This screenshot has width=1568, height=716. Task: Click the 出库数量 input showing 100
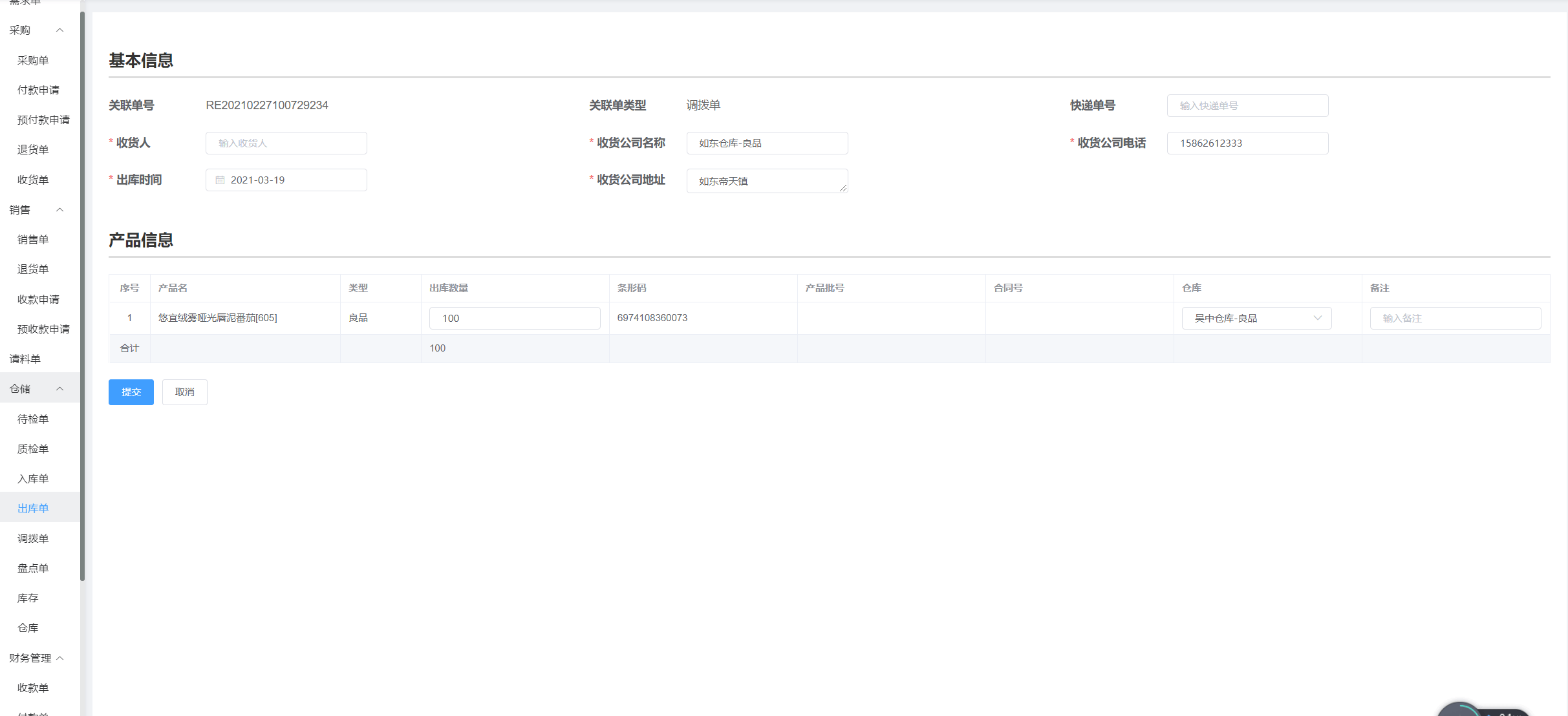tap(514, 318)
